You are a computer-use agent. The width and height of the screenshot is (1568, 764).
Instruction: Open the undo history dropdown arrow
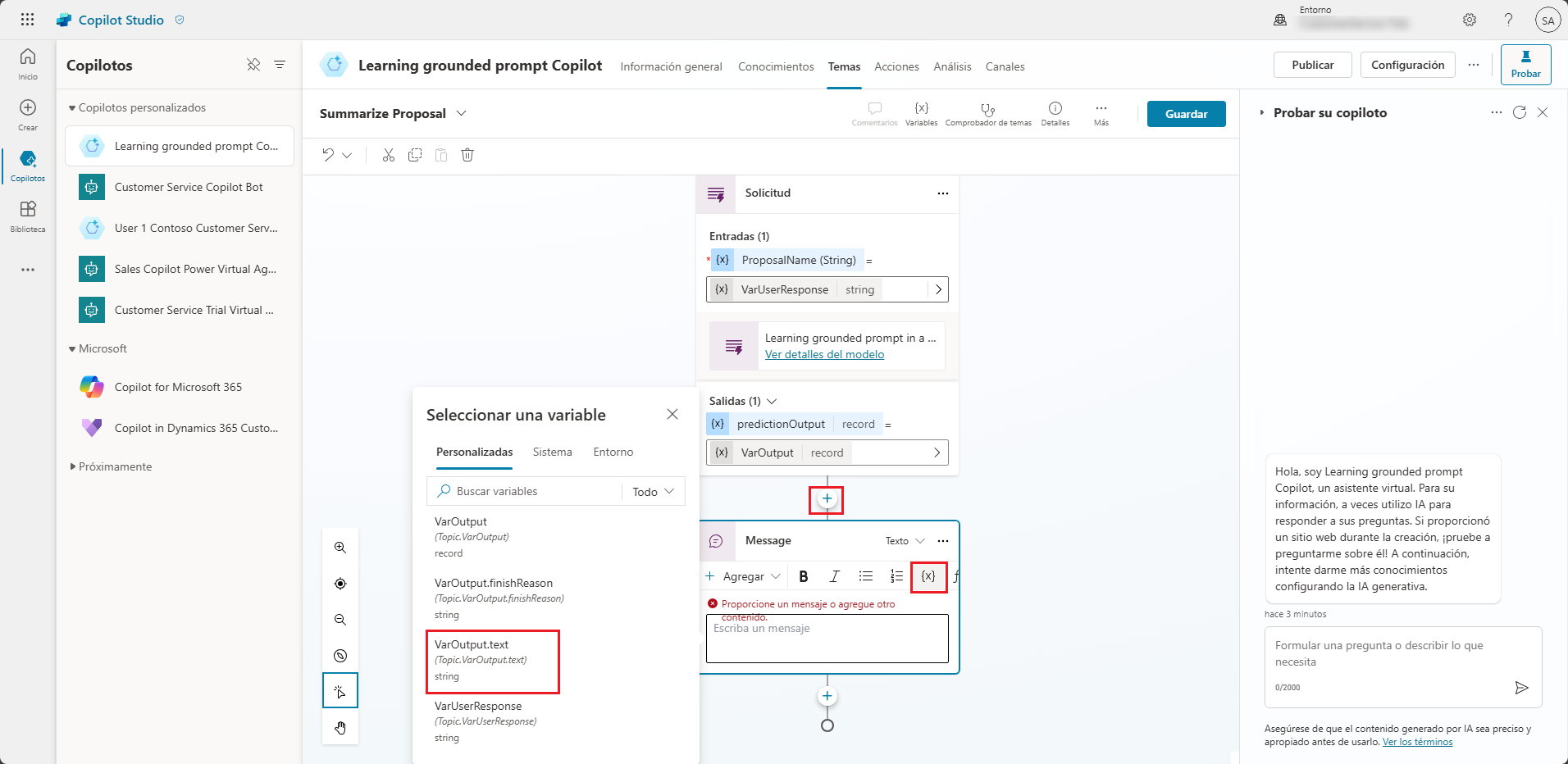(x=347, y=155)
